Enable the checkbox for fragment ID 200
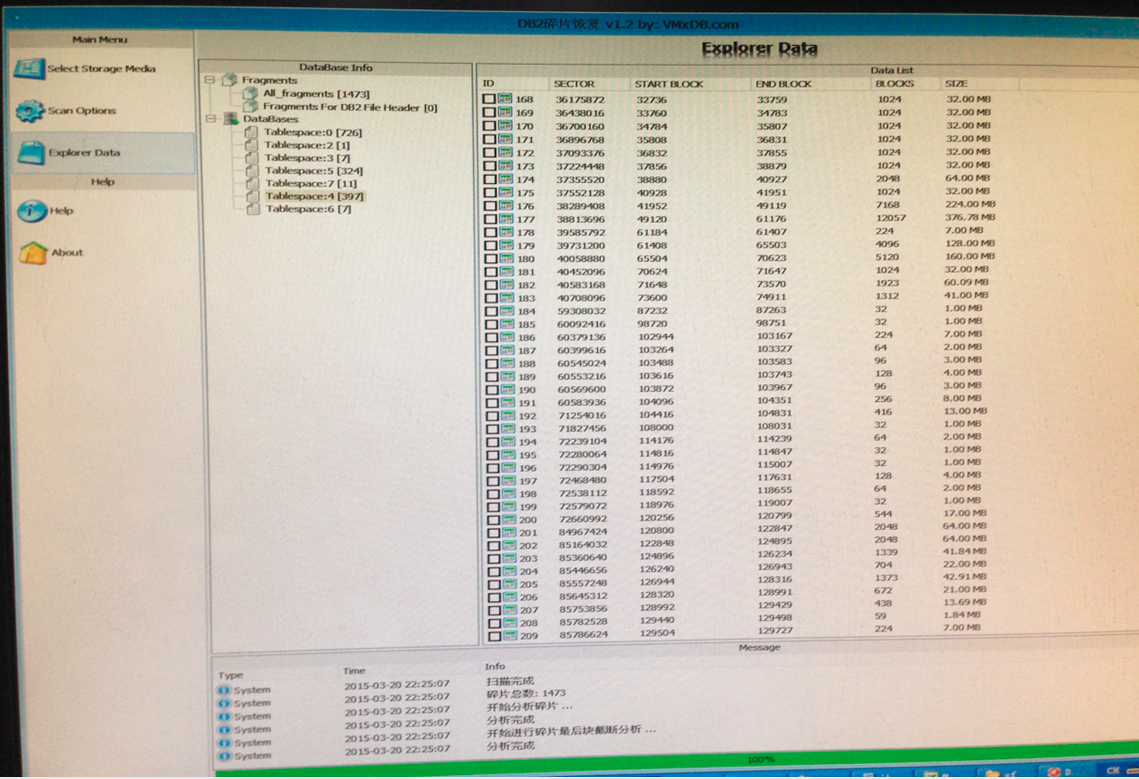Viewport: 1139px width, 779px height. [494, 520]
